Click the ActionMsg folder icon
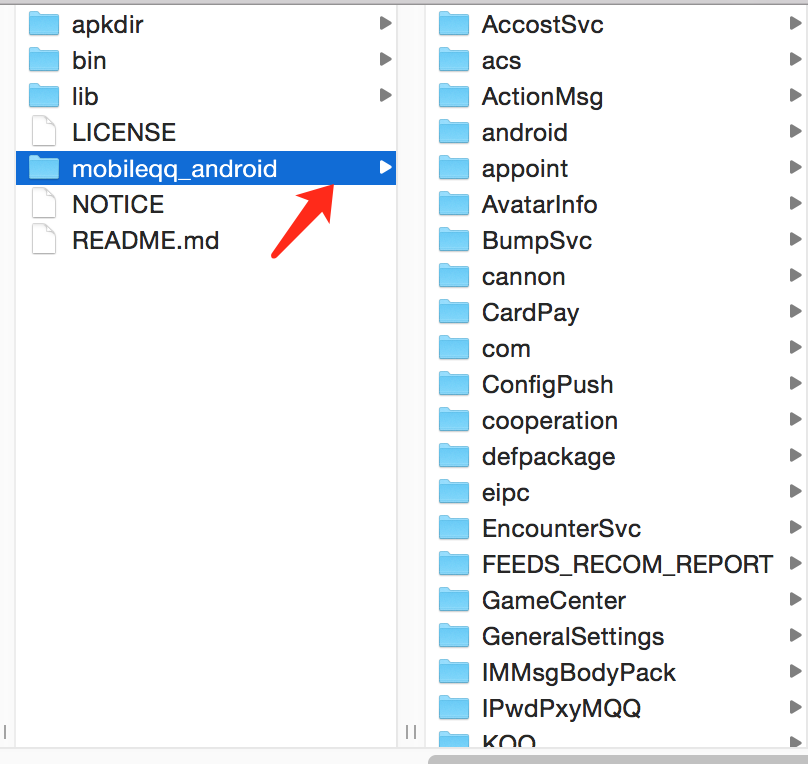 (x=454, y=96)
